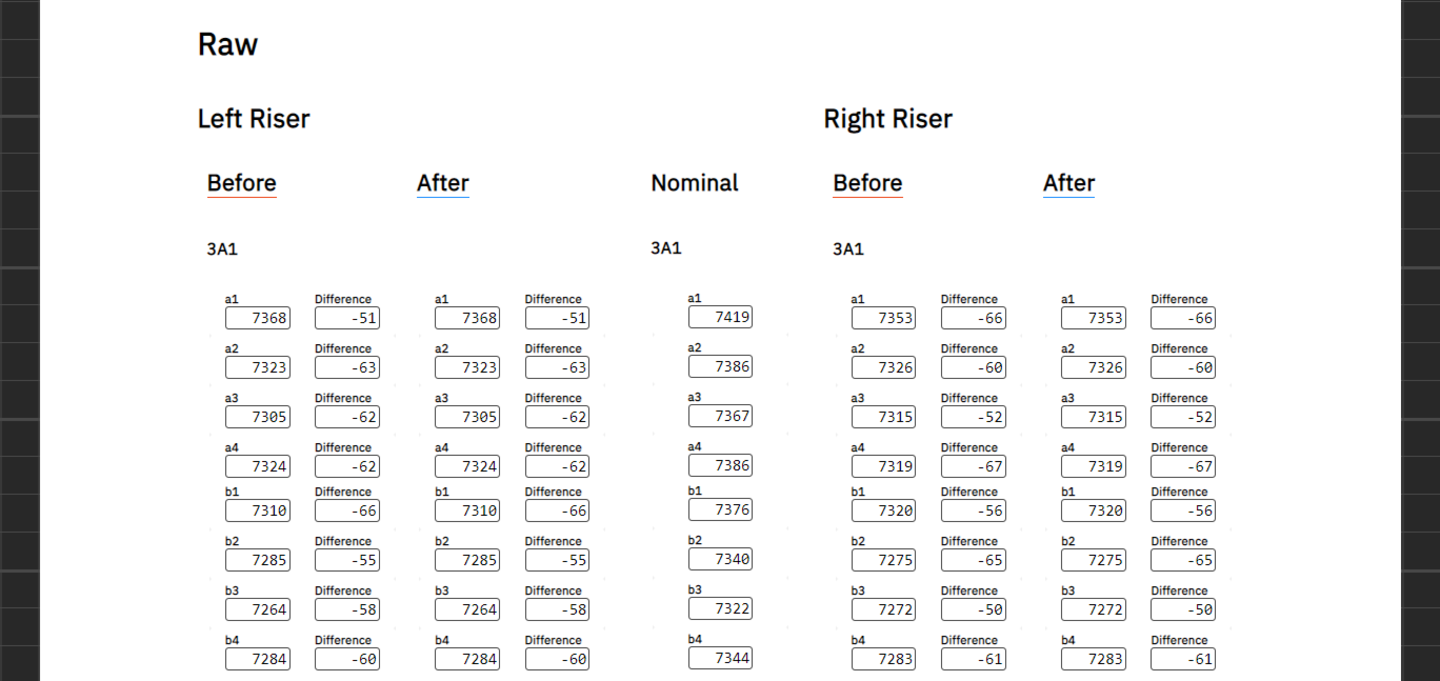Open the After view for Right Riser
Image resolution: width=1440 pixels, height=681 pixels.
(1068, 183)
